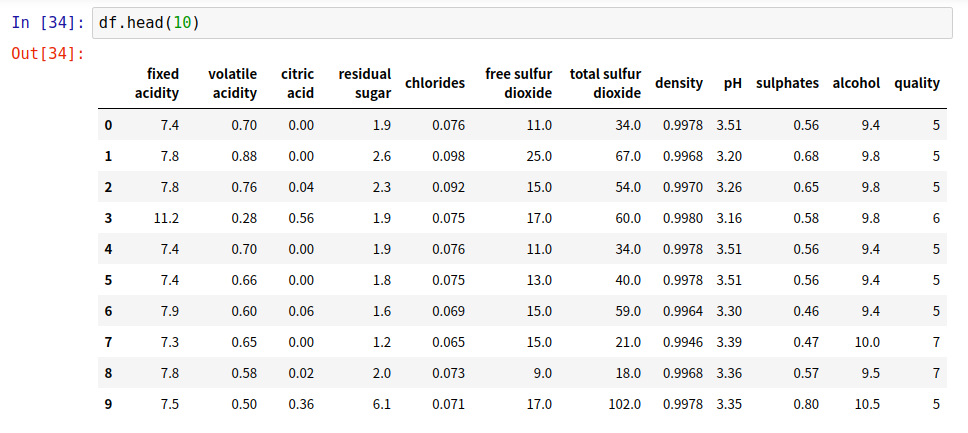The image size is (968, 433).
Task: Select the 'chlorides' column header
Action: tap(435, 83)
